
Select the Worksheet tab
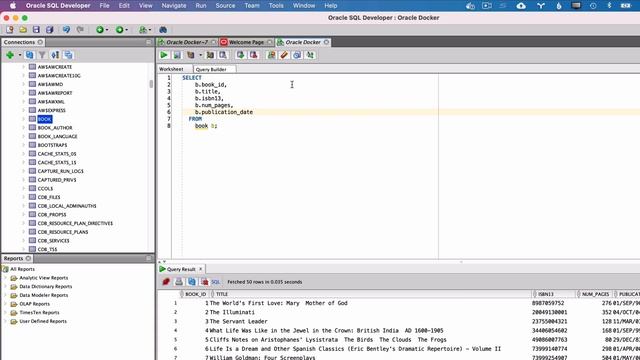tap(171, 69)
